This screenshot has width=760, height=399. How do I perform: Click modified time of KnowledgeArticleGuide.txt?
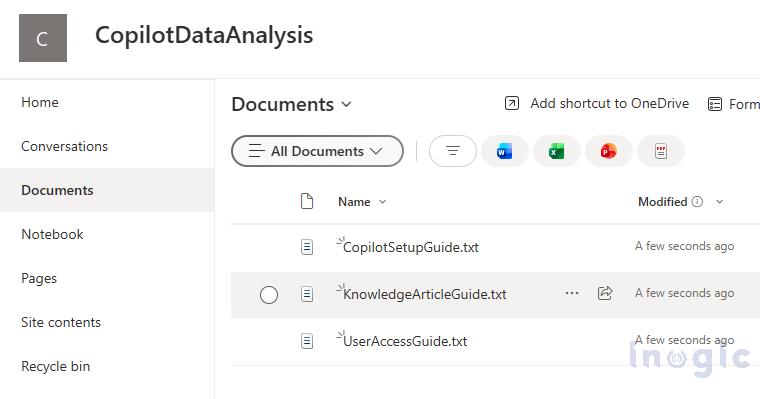point(684,293)
